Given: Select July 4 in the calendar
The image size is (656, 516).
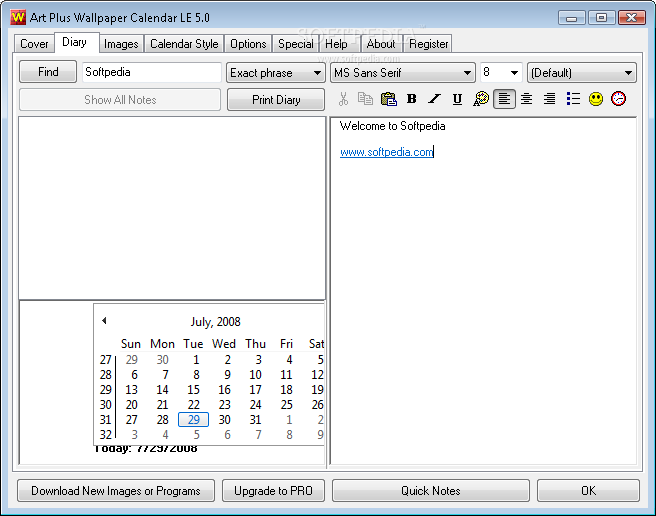Looking at the screenshot, I should (289, 359).
